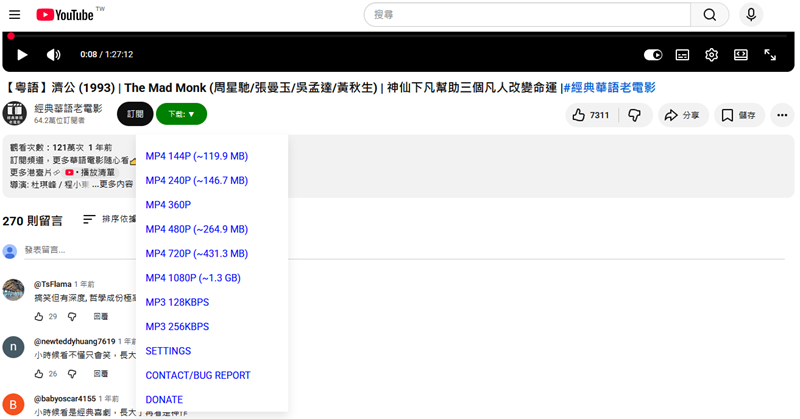Image resolution: width=800 pixels, height=419 pixels.
Task: Click the search magnifier button
Action: click(710, 15)
